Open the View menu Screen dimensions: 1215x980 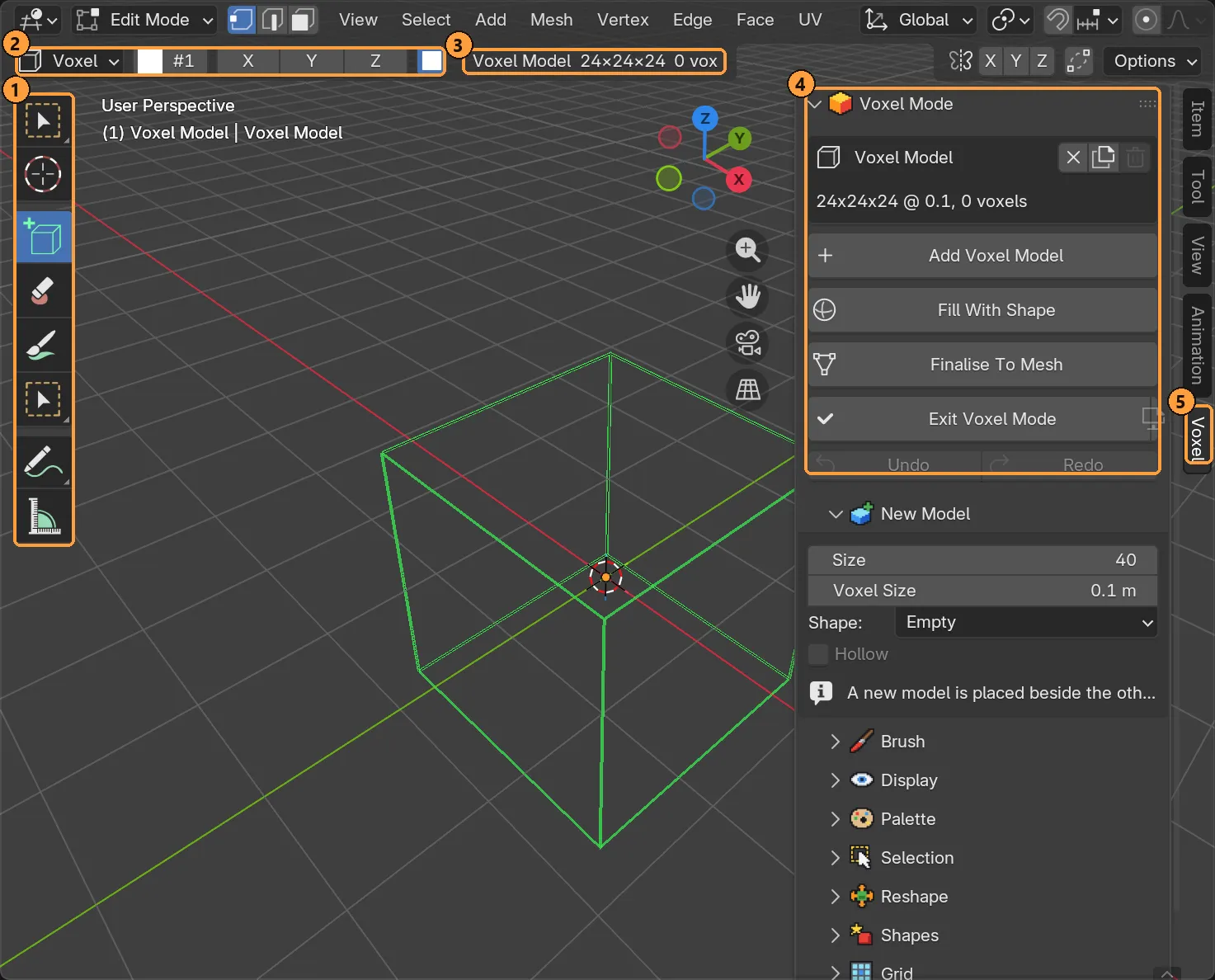tap(358, 20)
